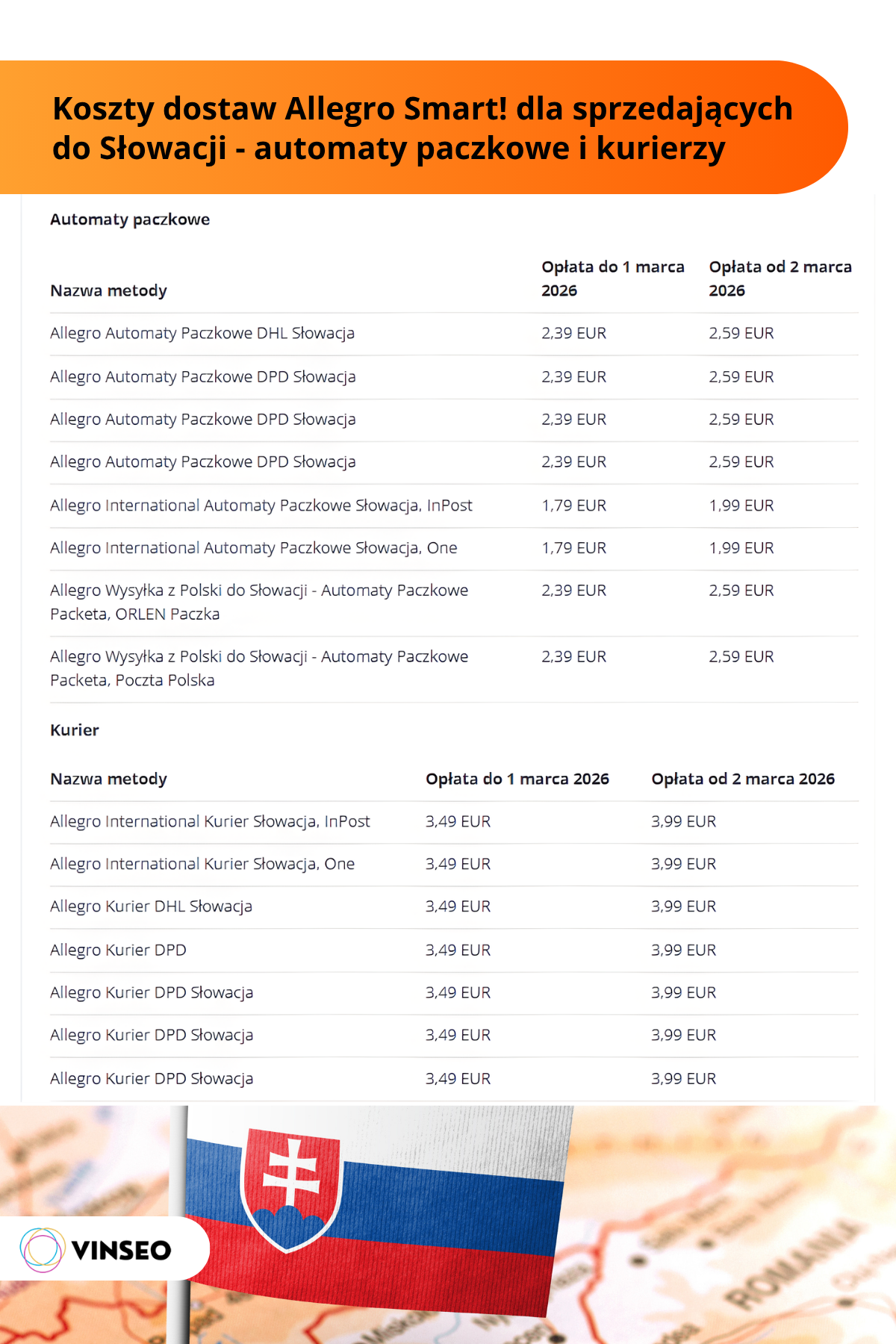Select the Kurier section heading
The width and height of the screenshot is (896, 1344).
(x=75, y=730)
